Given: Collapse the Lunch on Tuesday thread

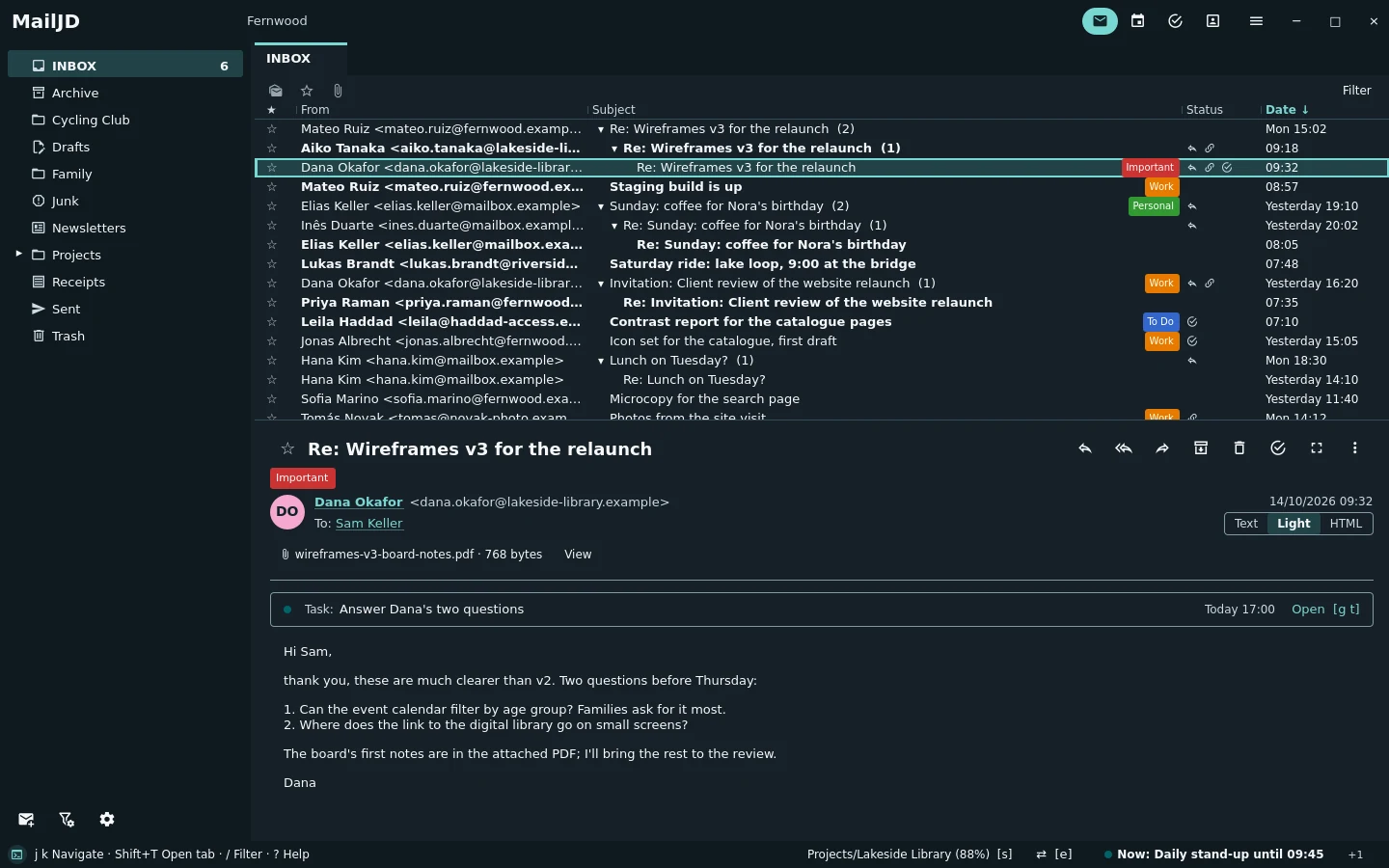Looking at the screenshot, I should [x=600, y=361].
